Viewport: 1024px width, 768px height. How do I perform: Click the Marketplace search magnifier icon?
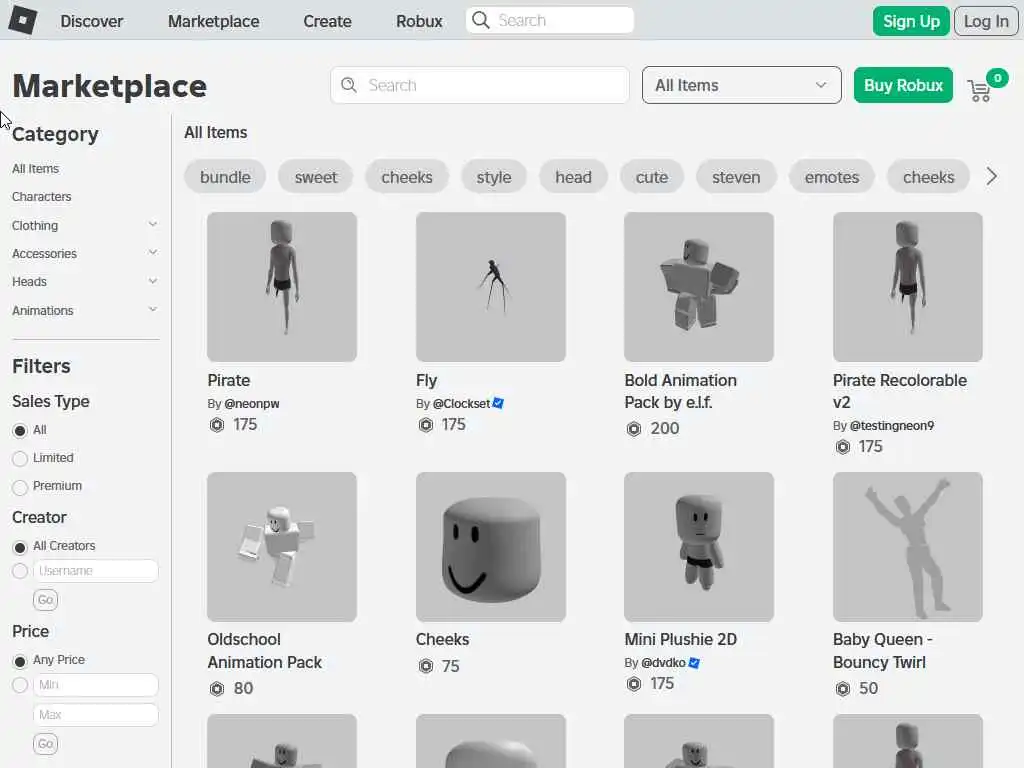pyautogui.click(x=349, y=85)
